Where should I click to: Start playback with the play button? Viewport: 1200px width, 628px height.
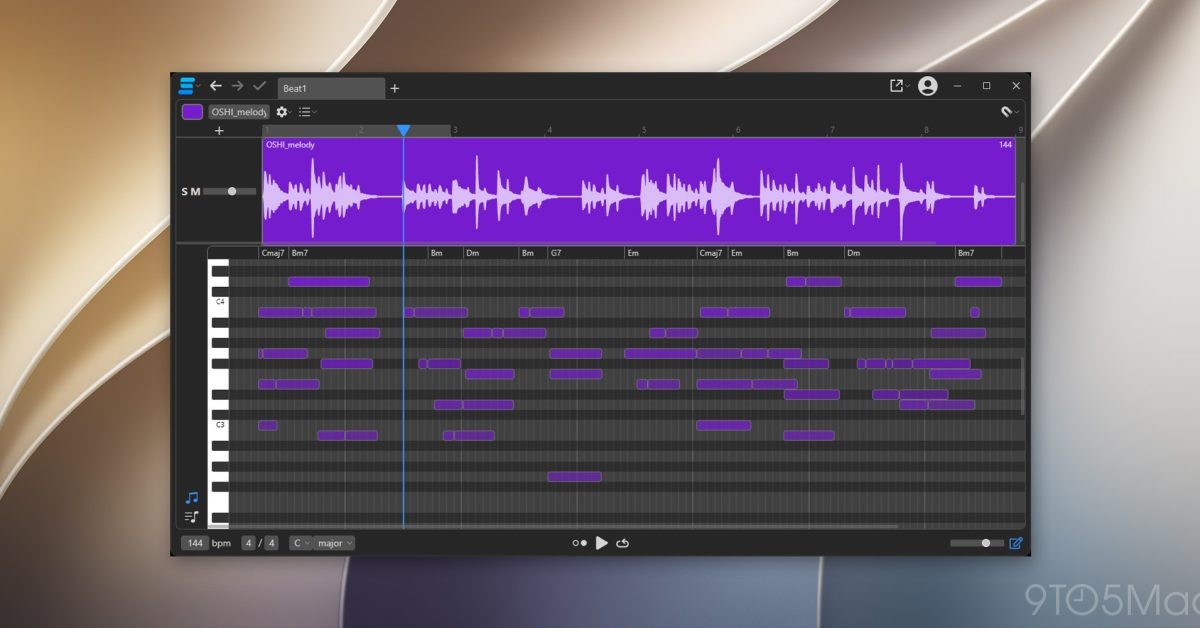point(601,543)
